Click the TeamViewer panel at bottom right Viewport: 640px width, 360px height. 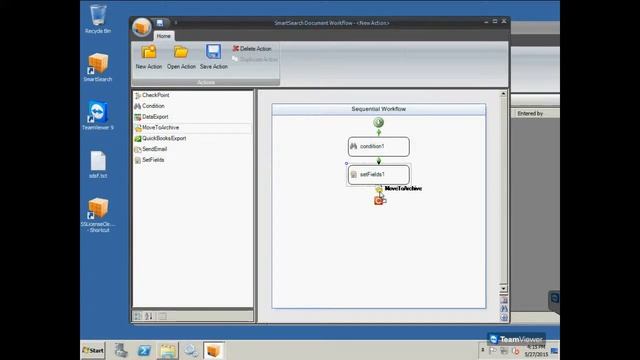(516, 339)
